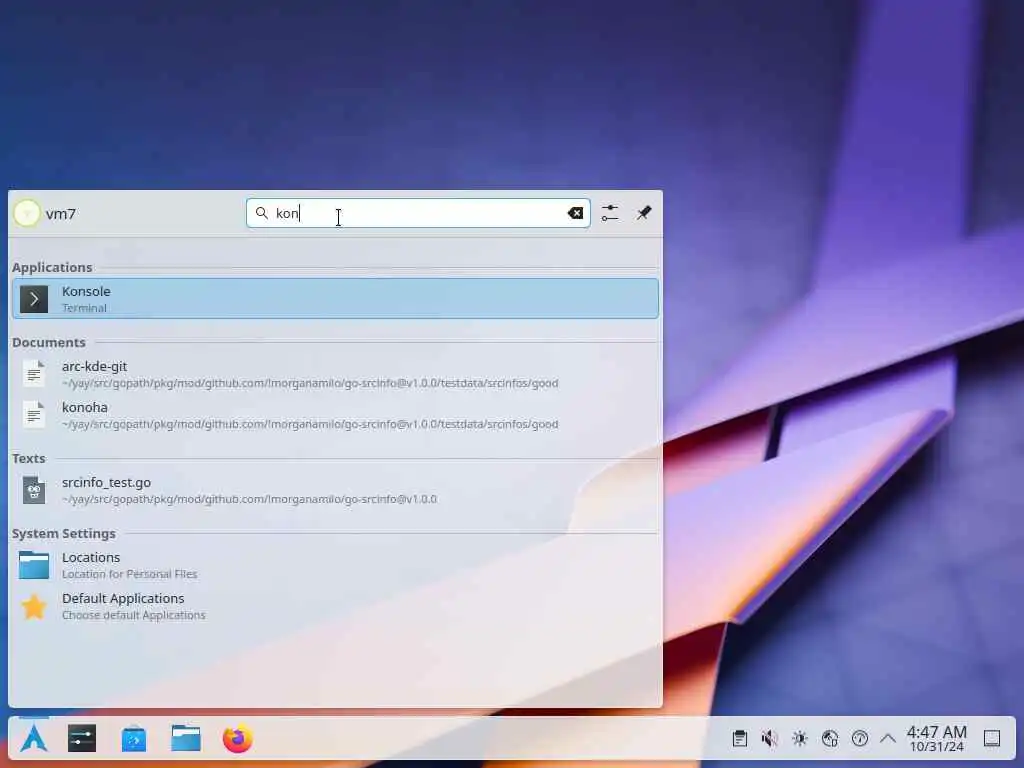Open the application launcher on the taskbar
The height and width of the screenshot is (768, 1024).
click(x=34, y=739)
